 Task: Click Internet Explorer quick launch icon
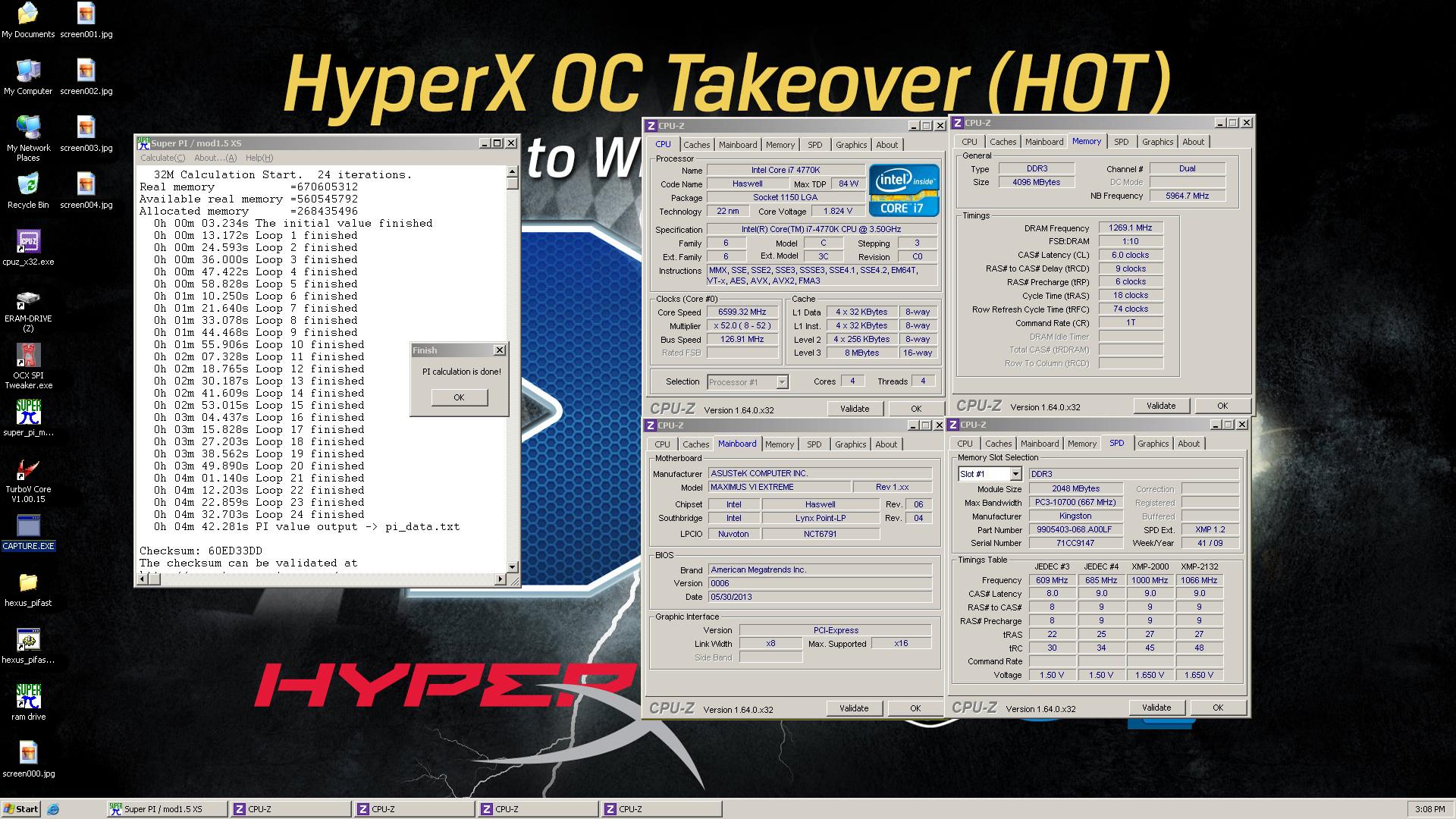coord(52,809)
